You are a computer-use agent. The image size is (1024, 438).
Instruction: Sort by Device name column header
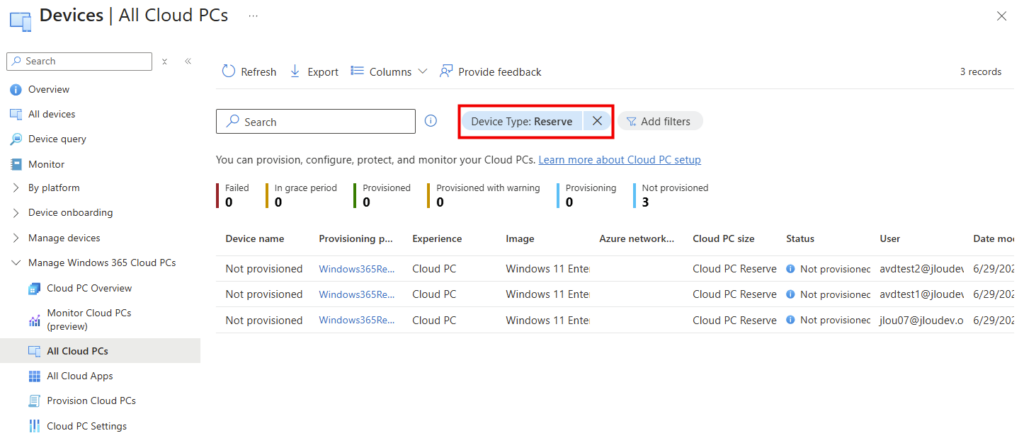(x=255, y=239)
